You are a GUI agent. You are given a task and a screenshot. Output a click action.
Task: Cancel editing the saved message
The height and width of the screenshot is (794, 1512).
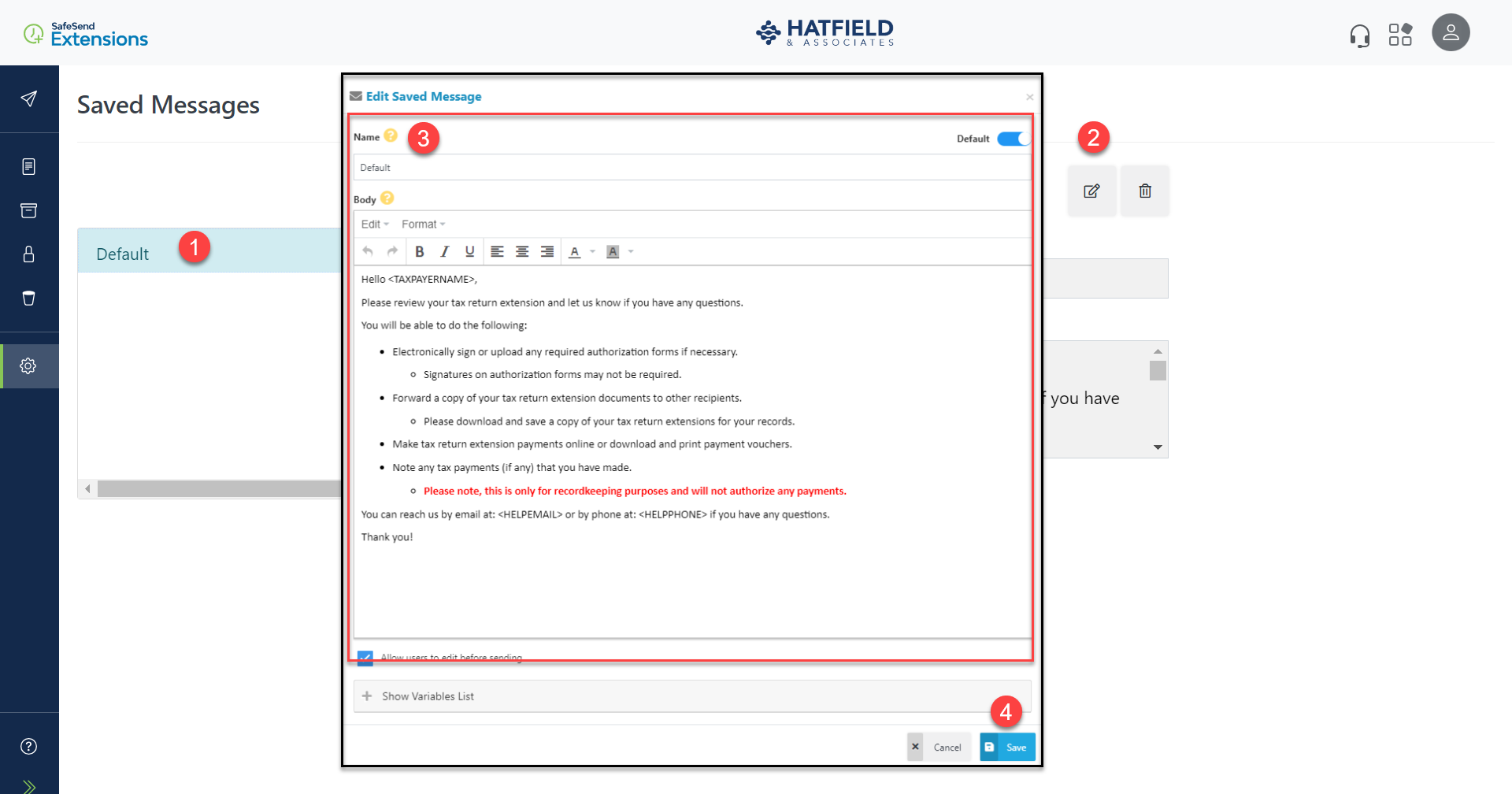point(939,746)
